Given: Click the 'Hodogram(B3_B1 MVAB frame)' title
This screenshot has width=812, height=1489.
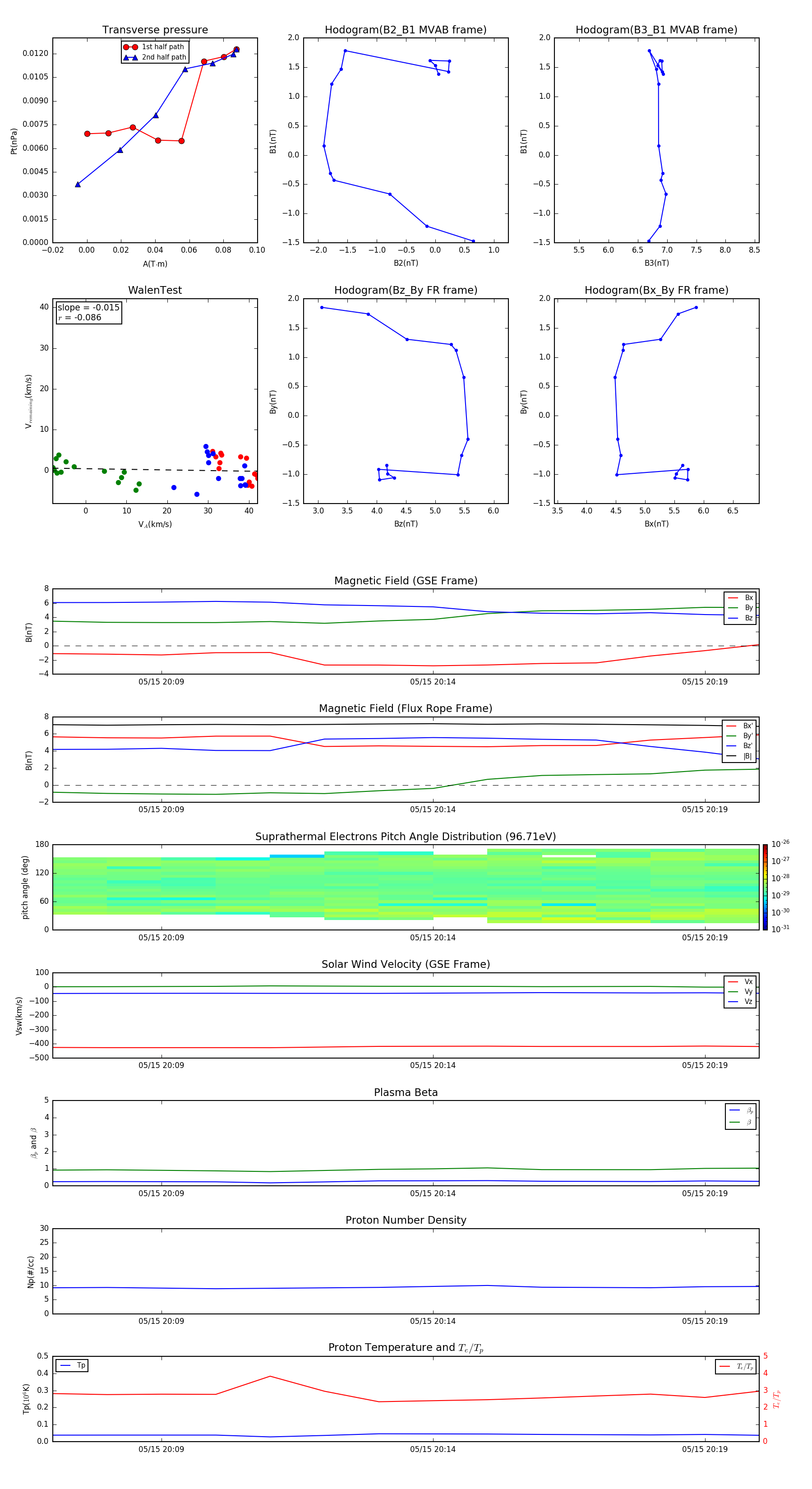Looking at the screenshot, I should [656, 29].
